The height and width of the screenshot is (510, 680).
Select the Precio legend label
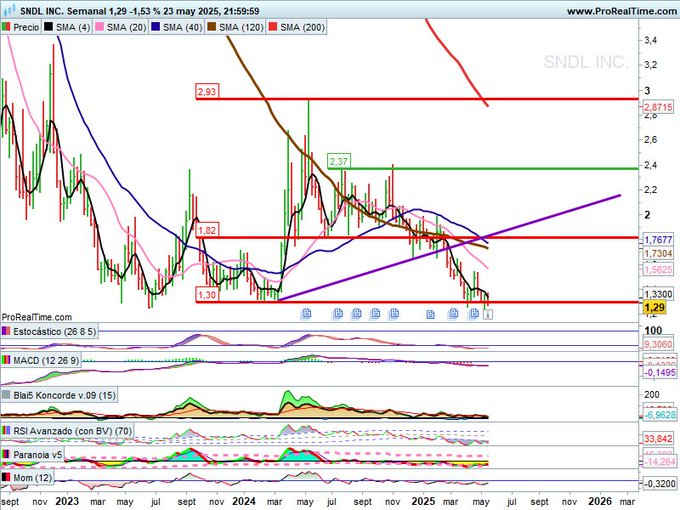click(x=26, y=27)
